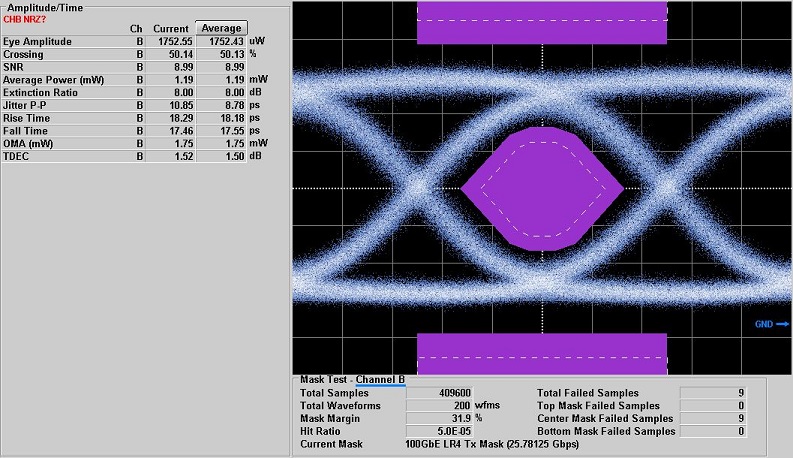
Task: Click the Current column header
Action: 170,28
